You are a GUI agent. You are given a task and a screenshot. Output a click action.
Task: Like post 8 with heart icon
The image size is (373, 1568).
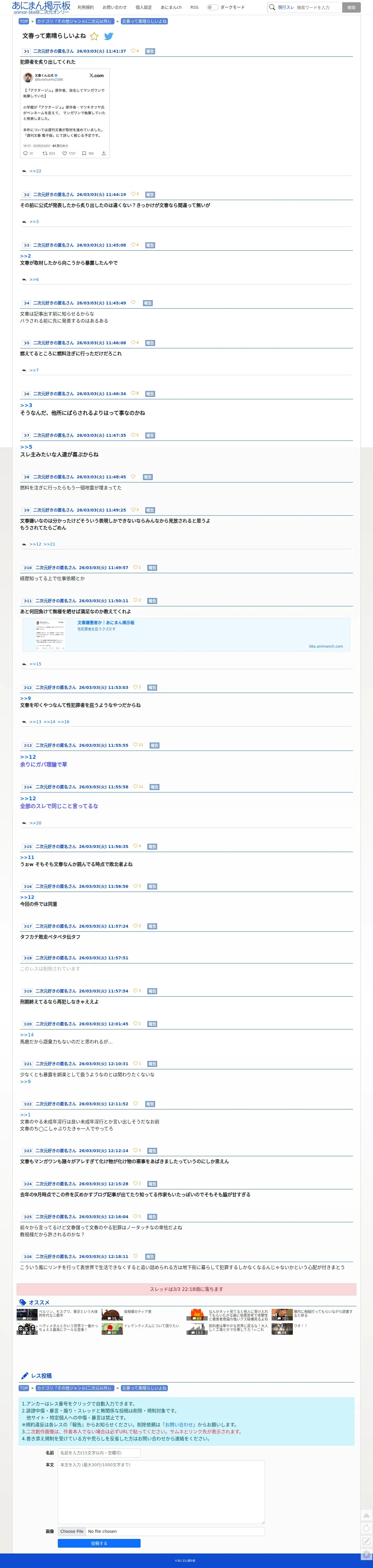click(x=133, y=477)
